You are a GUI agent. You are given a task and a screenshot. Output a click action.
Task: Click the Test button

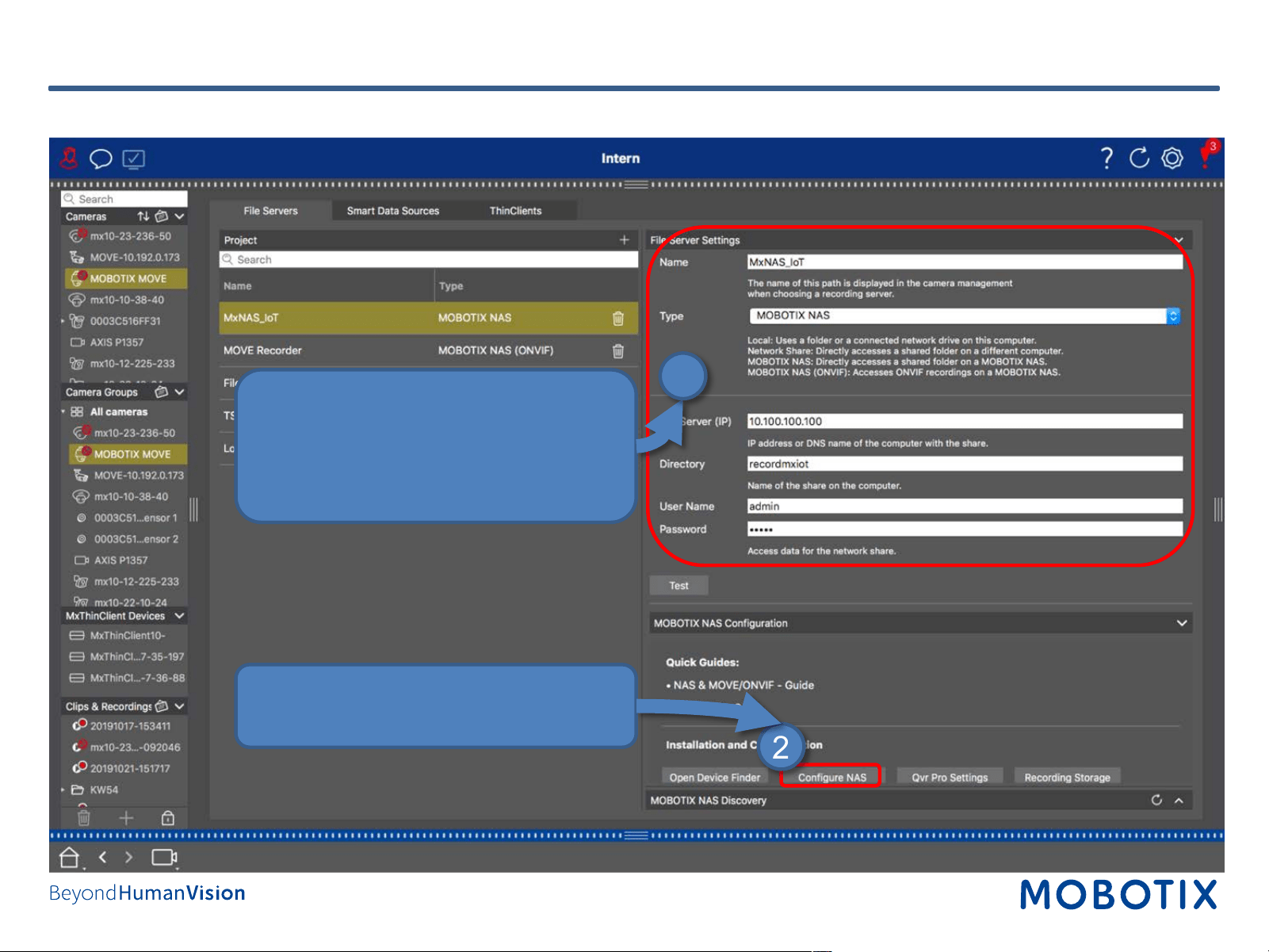pos(678,586)
